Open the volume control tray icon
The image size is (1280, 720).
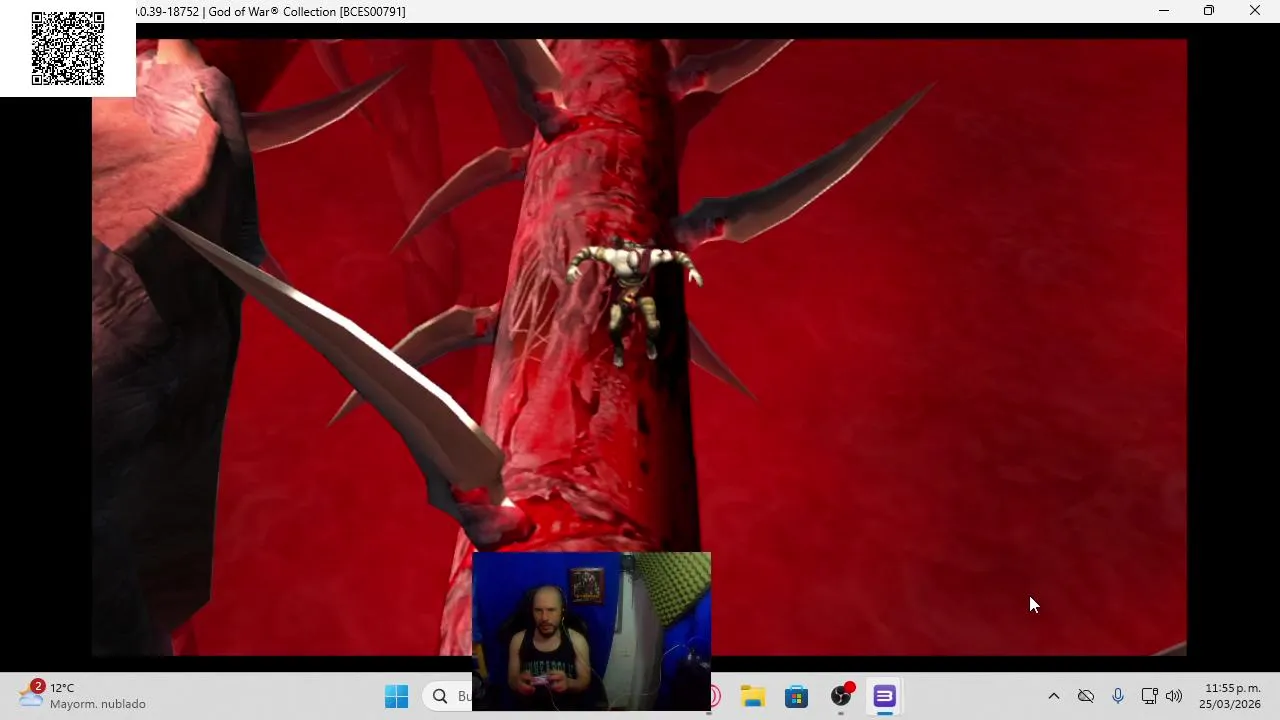click(1174, 696)
